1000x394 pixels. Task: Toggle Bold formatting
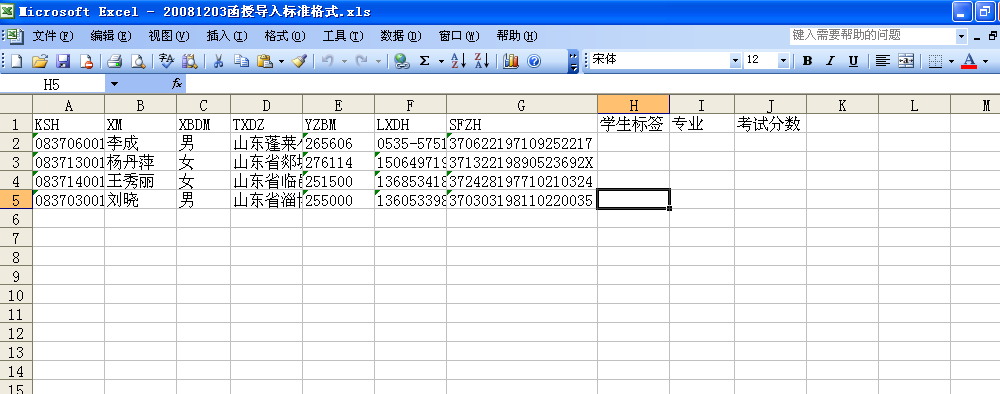click(x=807, y=61)
